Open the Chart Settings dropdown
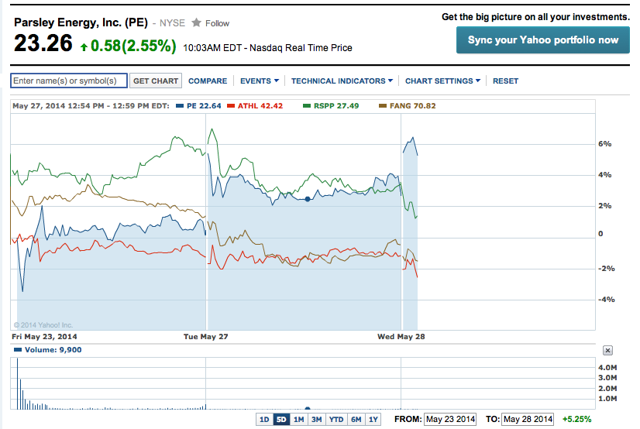Viewport: 640px width, 429px height. [x=442, y=81]
